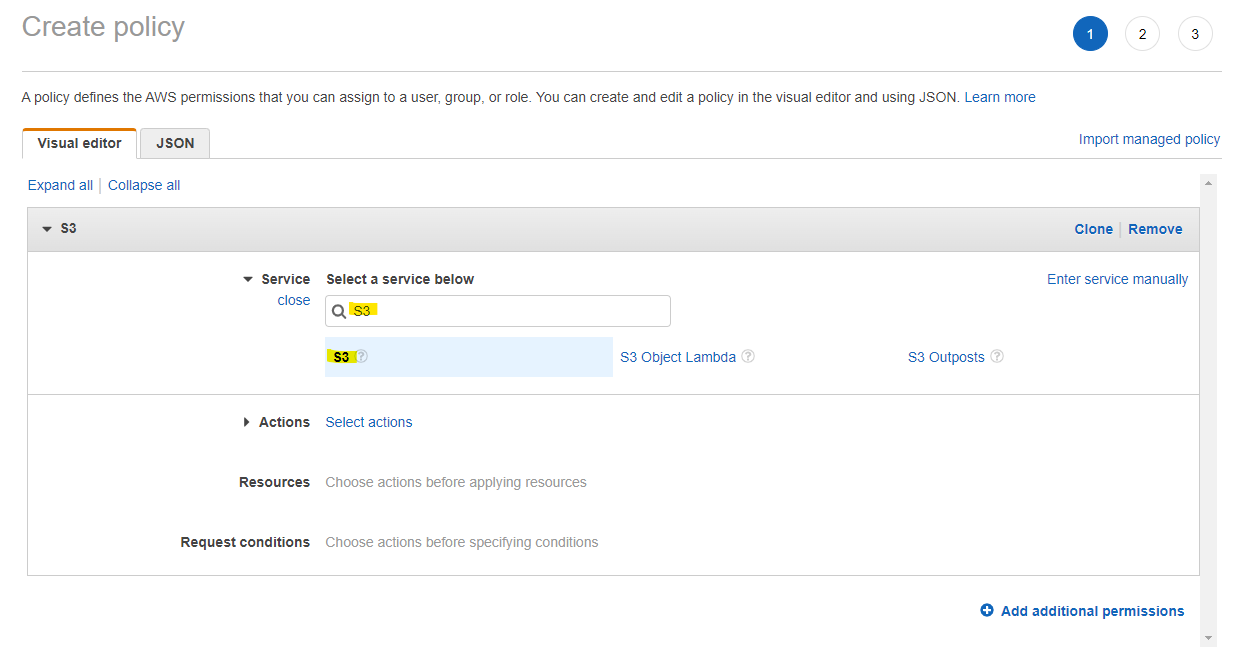The image size is (1244, 667).
Task: Select step 2 circle at top right
Action: (x=1142, y=33)
